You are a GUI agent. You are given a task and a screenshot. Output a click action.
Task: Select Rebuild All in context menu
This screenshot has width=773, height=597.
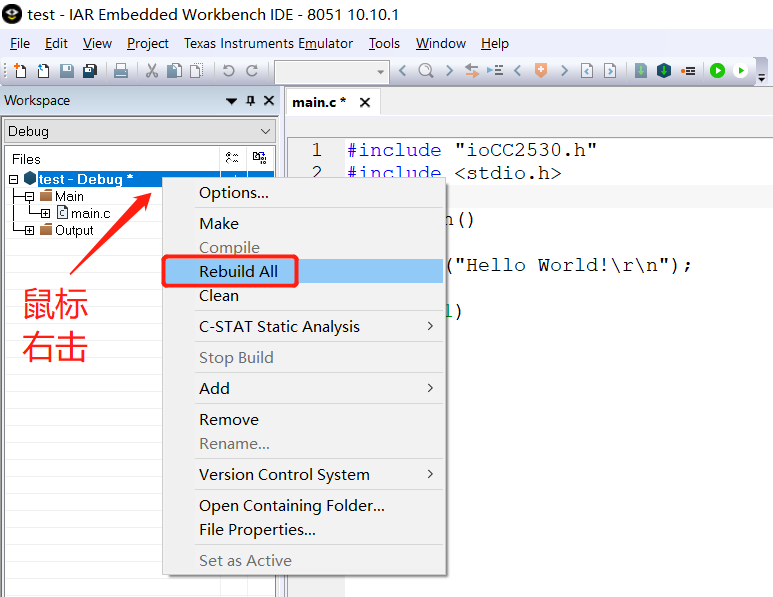(x=304, y=271)
